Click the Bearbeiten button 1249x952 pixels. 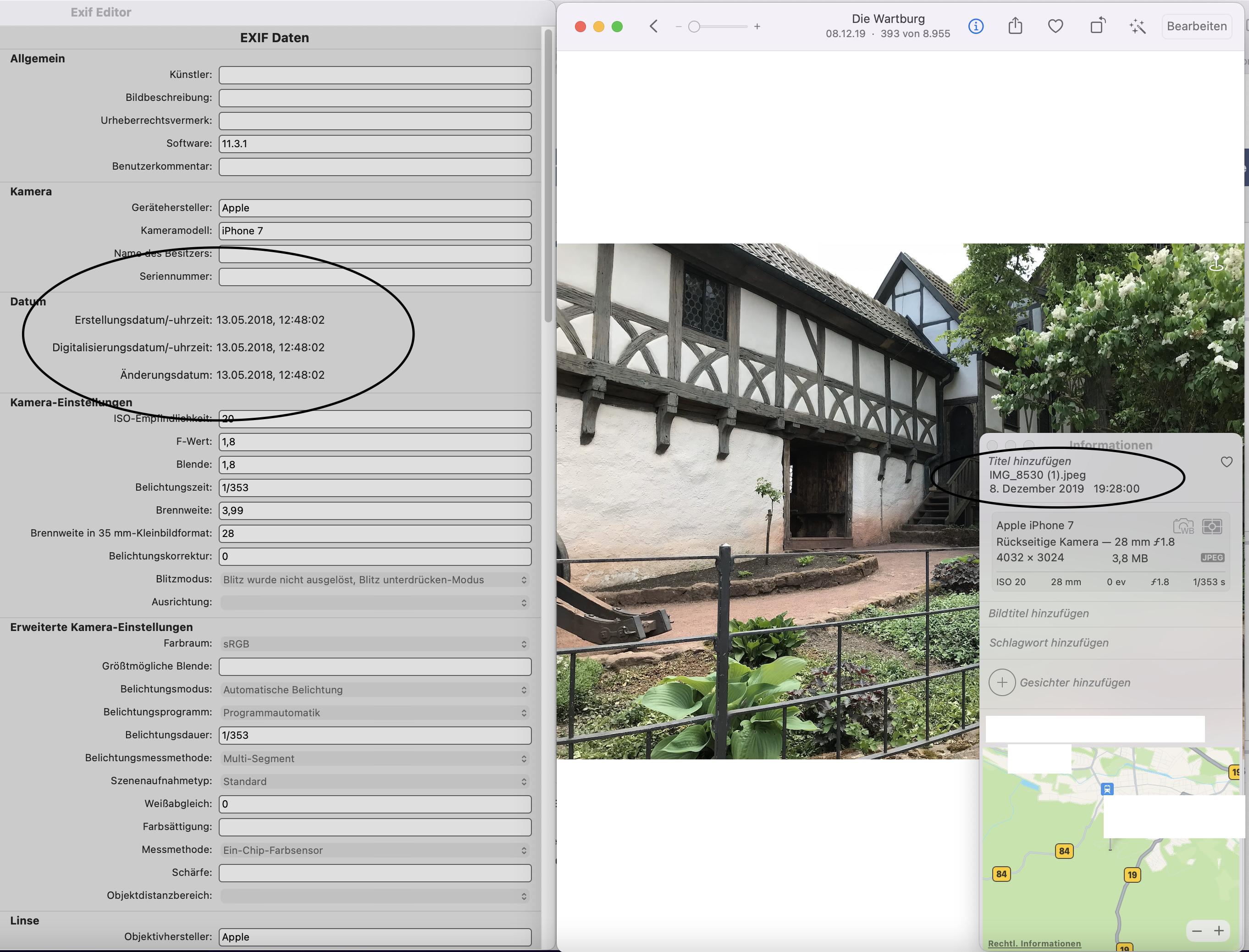(x=1196, y=26)
